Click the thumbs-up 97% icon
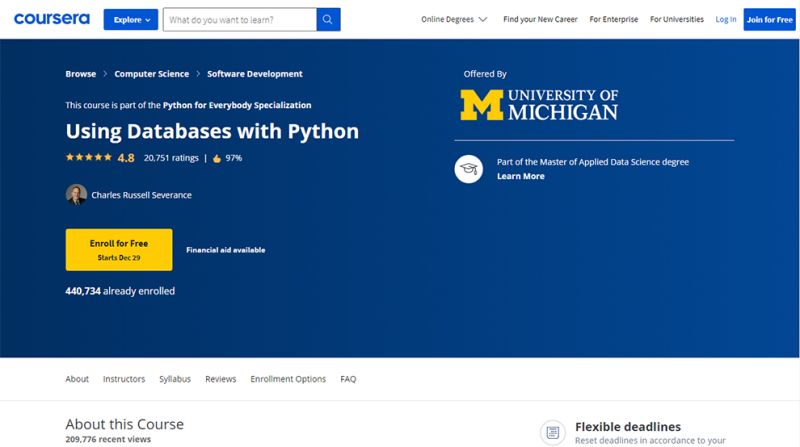800x447 pixels. 217,158
